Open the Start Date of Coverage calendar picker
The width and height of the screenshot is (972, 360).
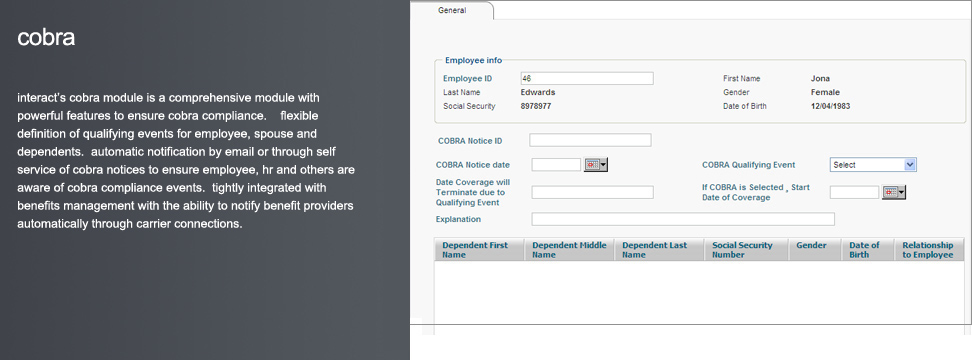click(x=894, y=193)
